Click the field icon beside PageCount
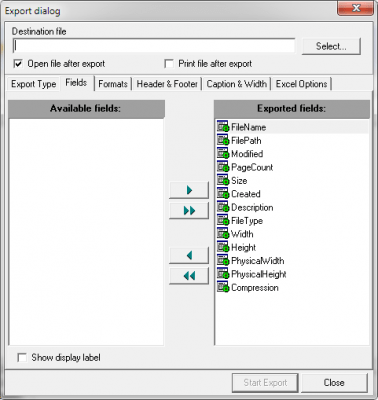This screenshot has height=400, width=378. click(x=223, y=167)
